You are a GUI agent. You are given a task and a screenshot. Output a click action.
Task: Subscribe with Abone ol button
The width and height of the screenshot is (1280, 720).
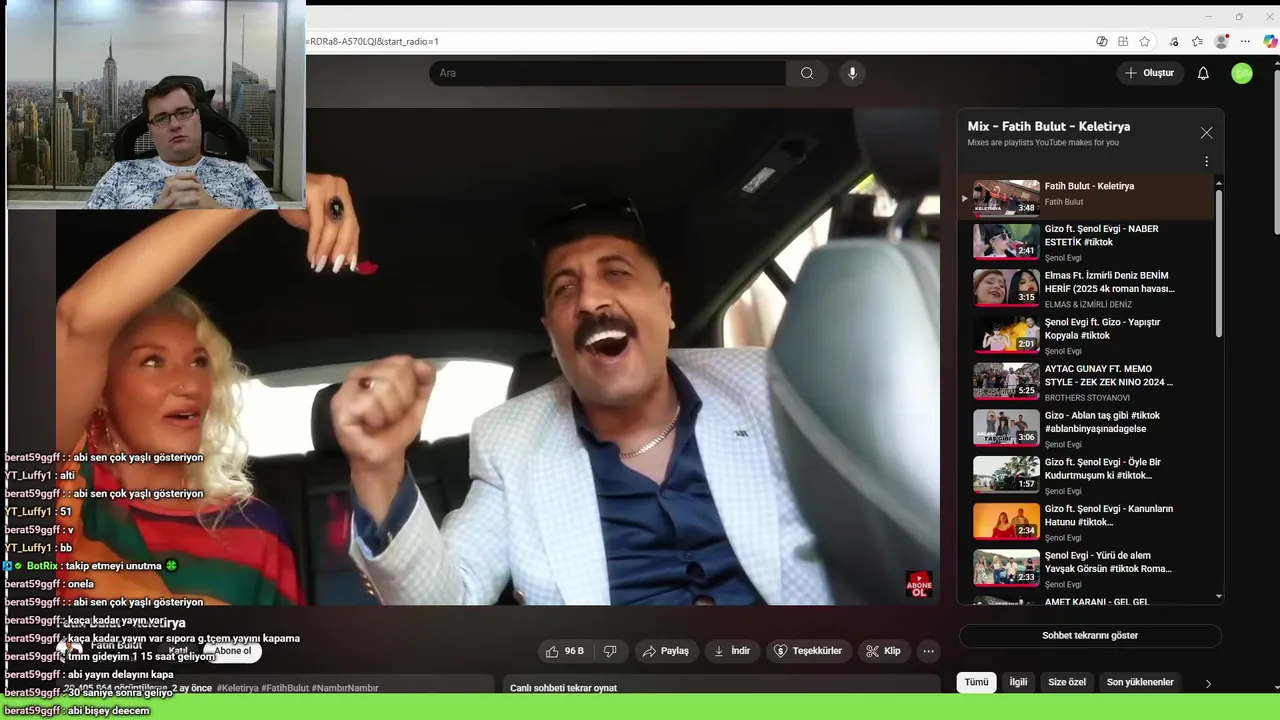pos(233,651)
